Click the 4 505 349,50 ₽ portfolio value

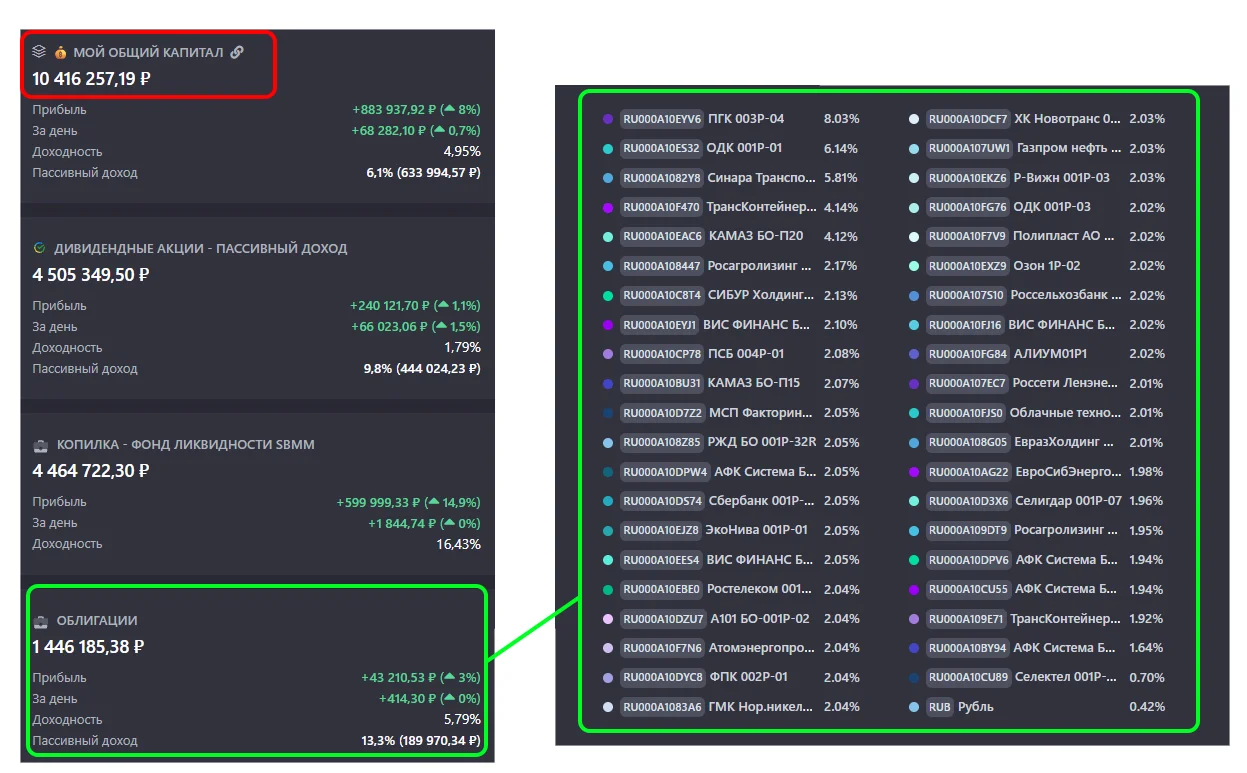click(x=91, y=275)
